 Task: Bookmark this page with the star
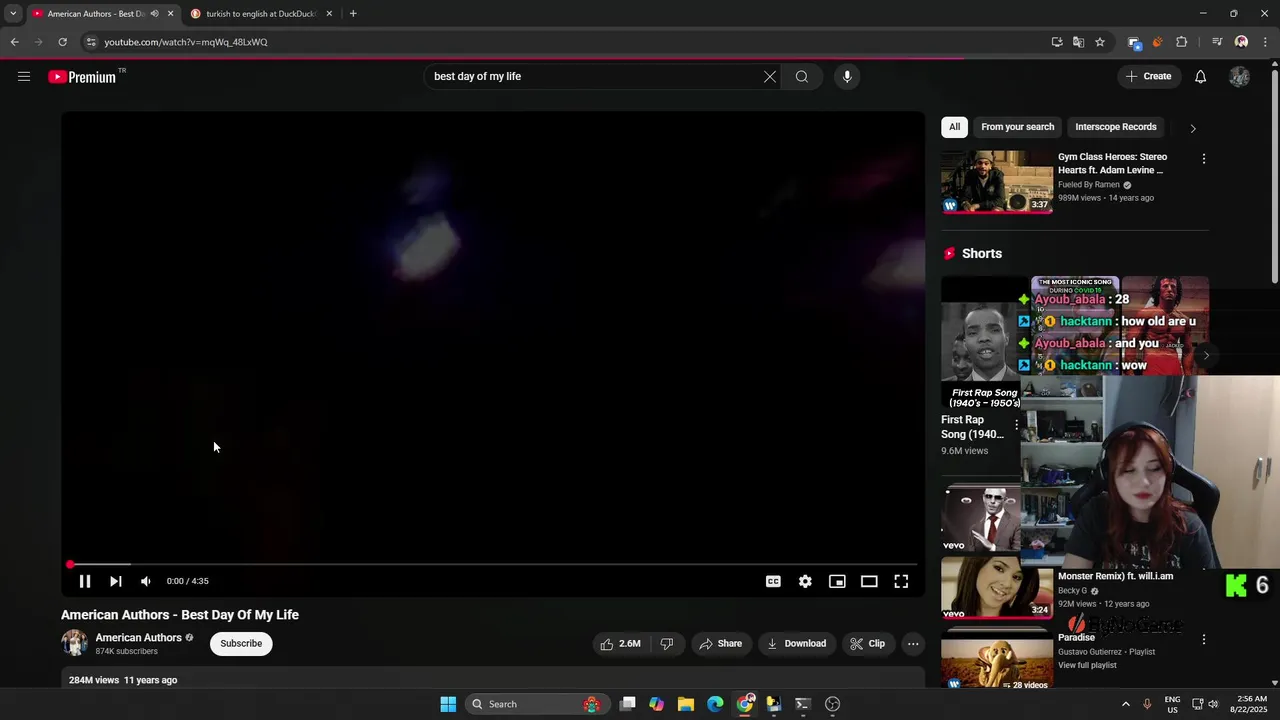[1100, 42]
